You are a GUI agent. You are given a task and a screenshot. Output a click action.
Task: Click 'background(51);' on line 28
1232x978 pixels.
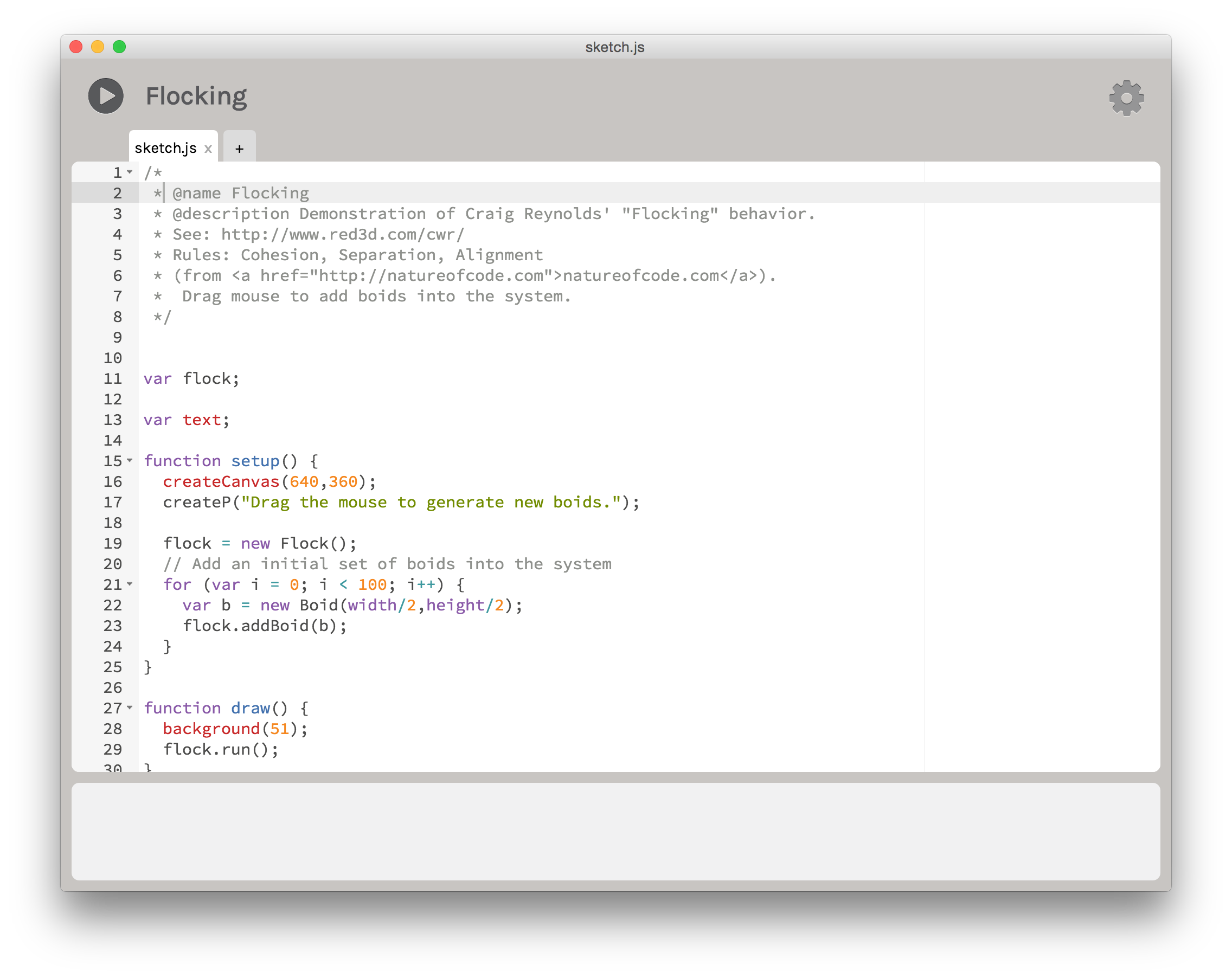[x=235, y=729]
